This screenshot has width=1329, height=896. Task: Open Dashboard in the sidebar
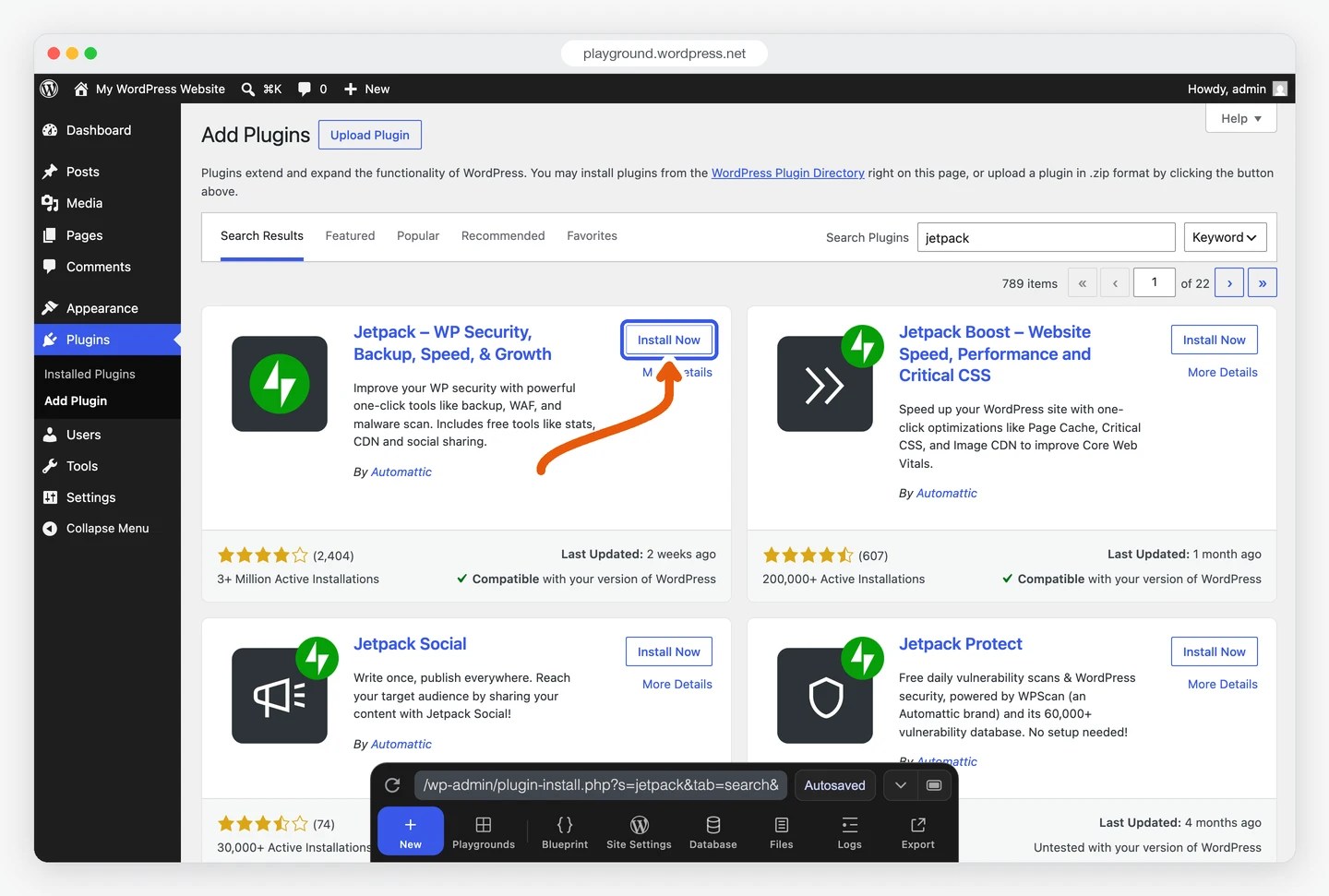pyautogui.click(x=107, y=130)
